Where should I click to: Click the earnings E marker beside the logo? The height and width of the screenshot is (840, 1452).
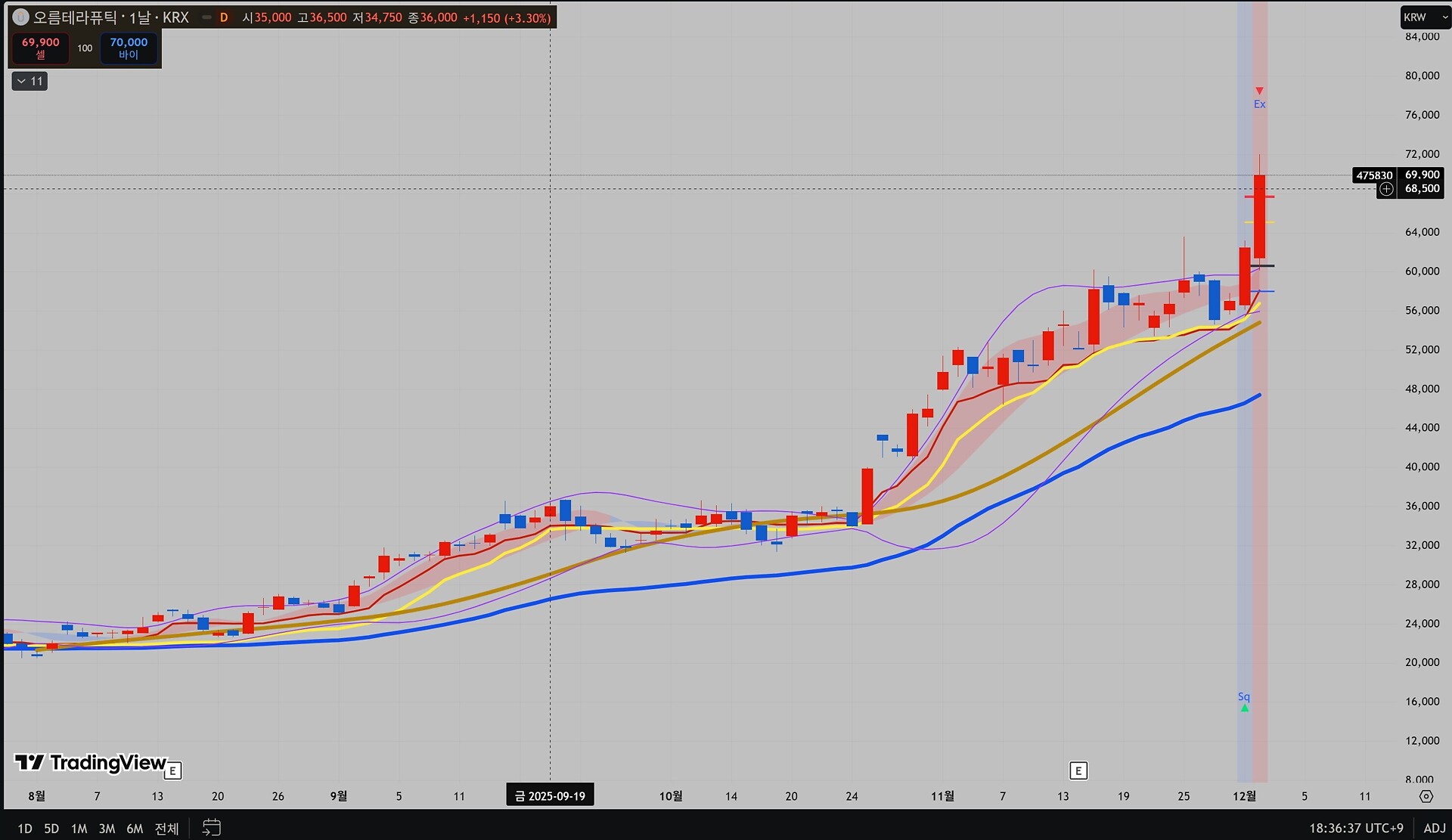tap(173, 770)
